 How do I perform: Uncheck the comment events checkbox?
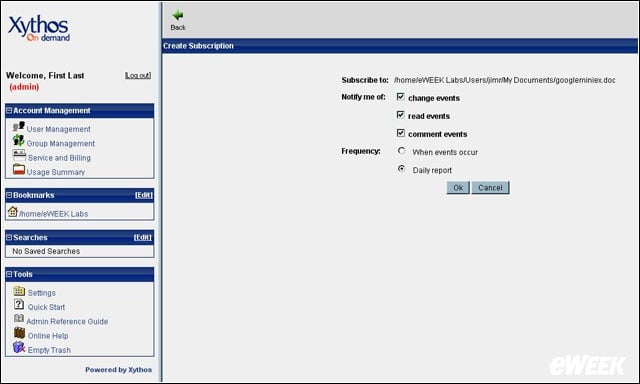point(400,133)
